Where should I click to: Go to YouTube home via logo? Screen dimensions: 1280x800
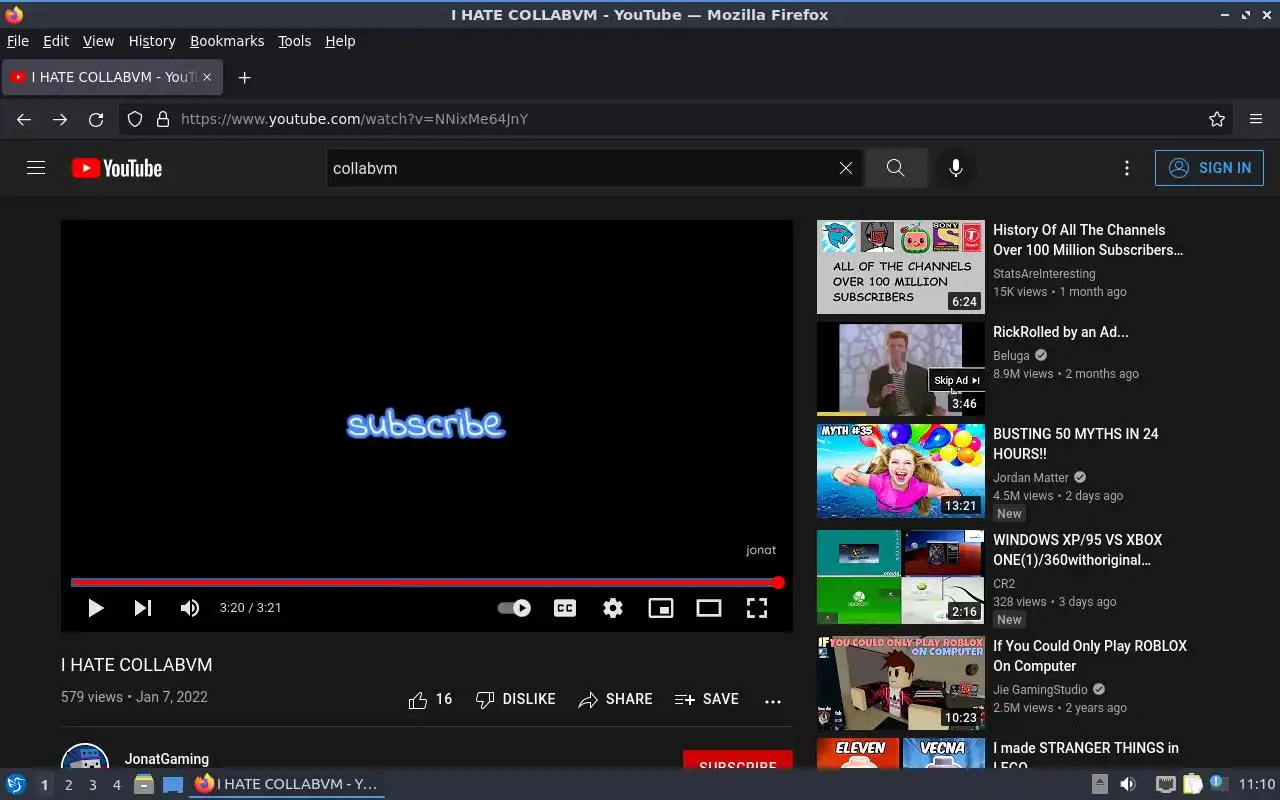coord(117,168)
